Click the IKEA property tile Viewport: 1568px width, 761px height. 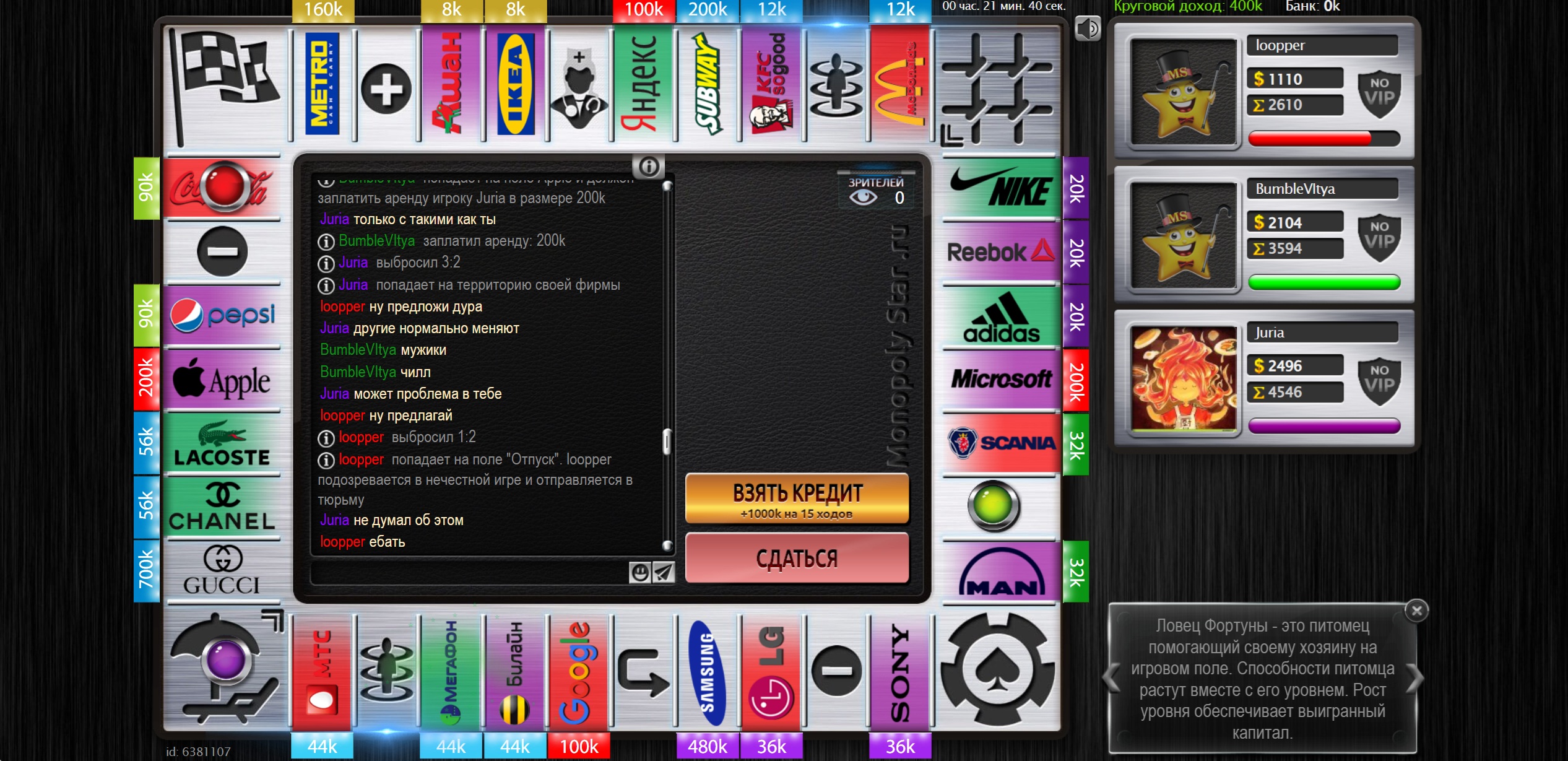(516, 84)
